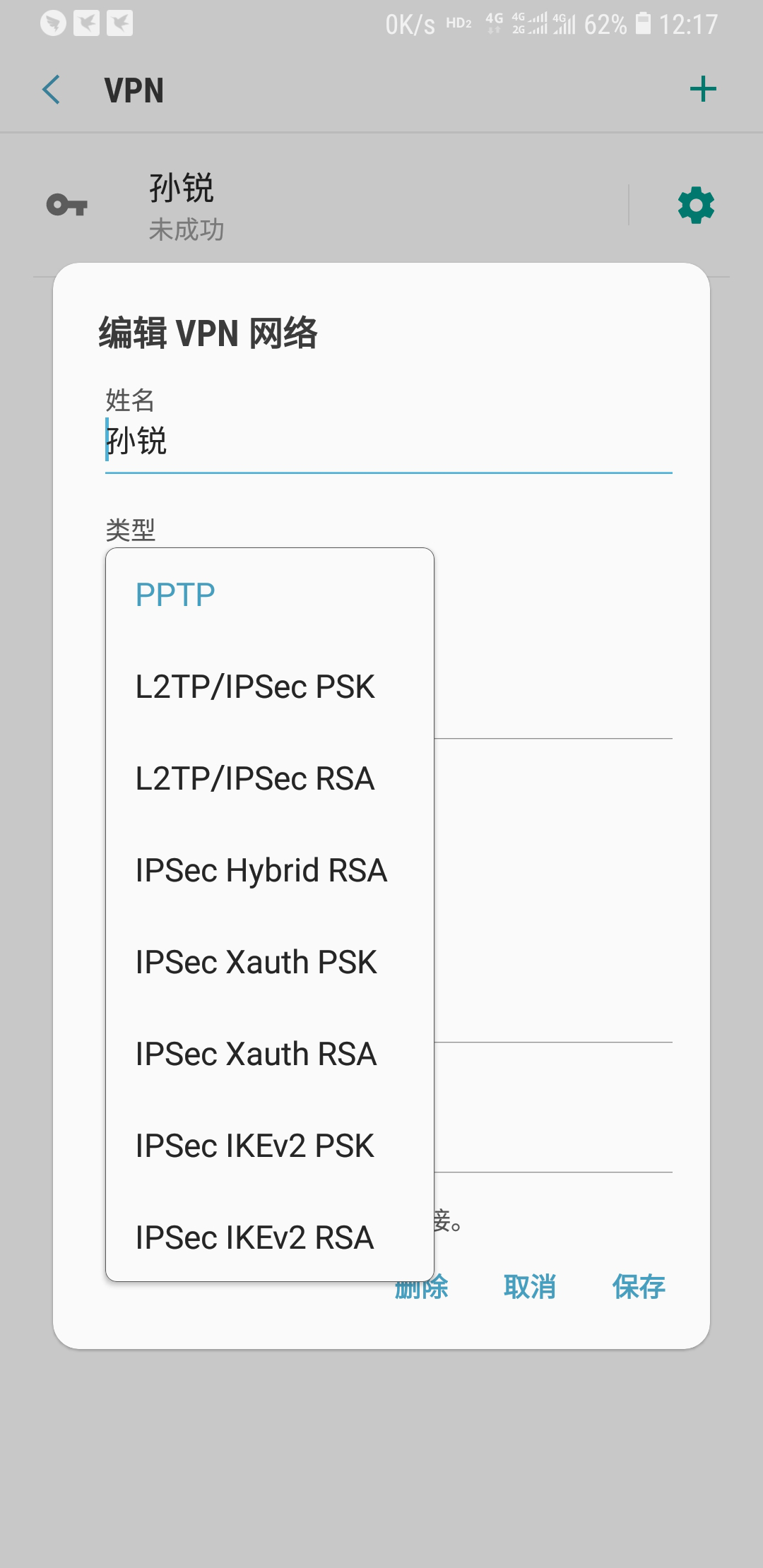This screenshot has width=763, height=1568.
Task: Select PPTP type option
Action: click(175, 595)
